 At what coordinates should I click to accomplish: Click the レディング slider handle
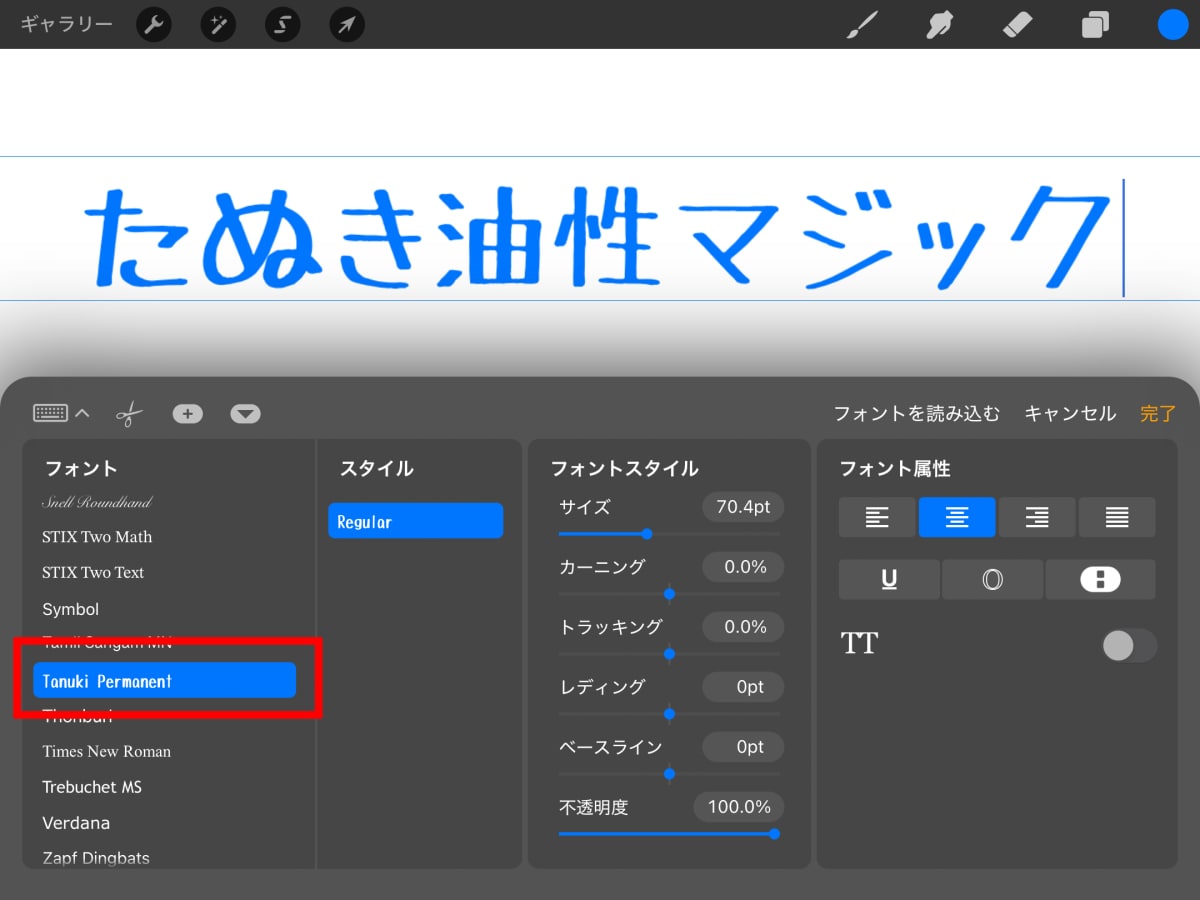click(669, 714)
